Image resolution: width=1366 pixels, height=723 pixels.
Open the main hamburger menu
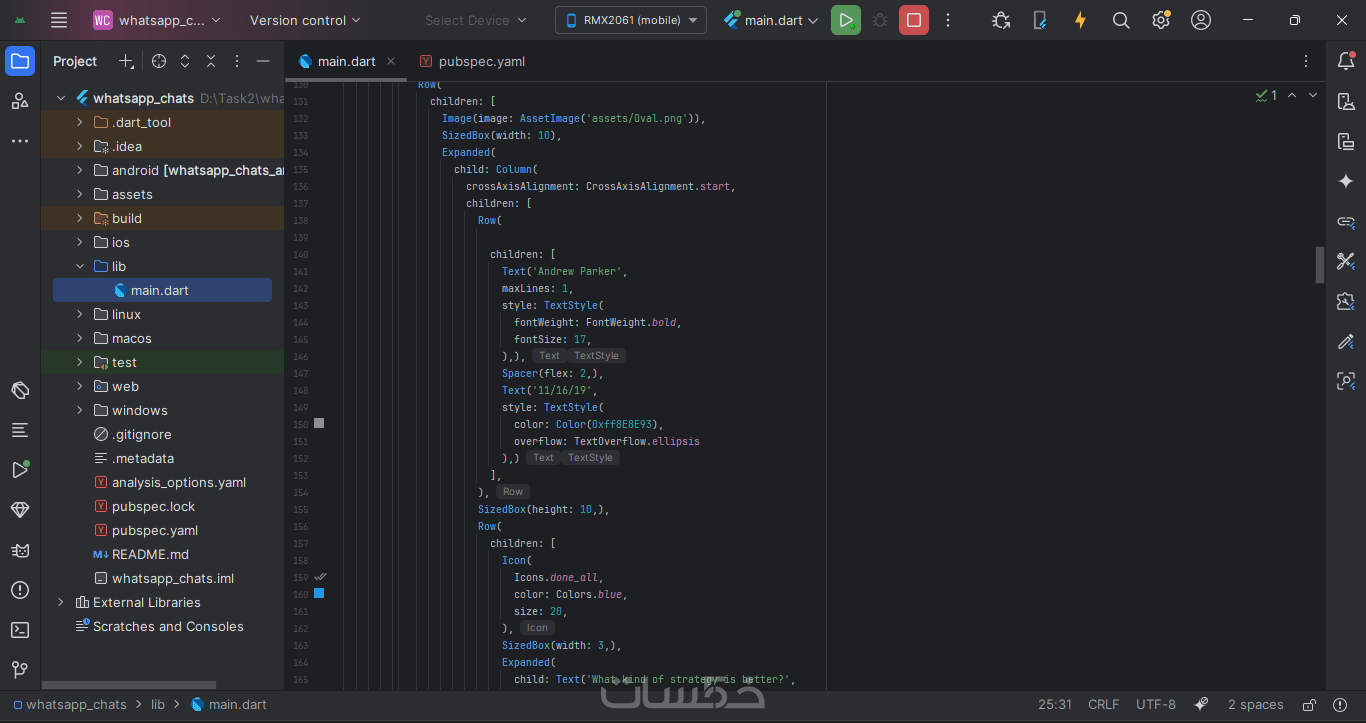pos(59,20)
